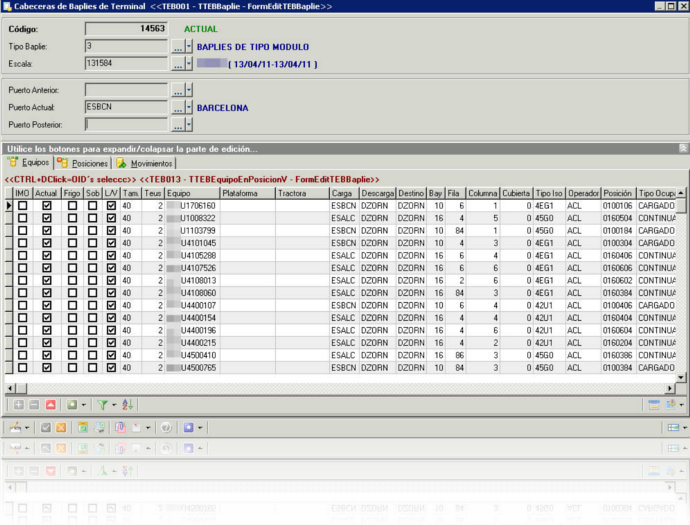Image resolution: width=690 pixels, height=525 pixels.
Task: Click the purple square toolbar icon
Action: click(188, 427)
